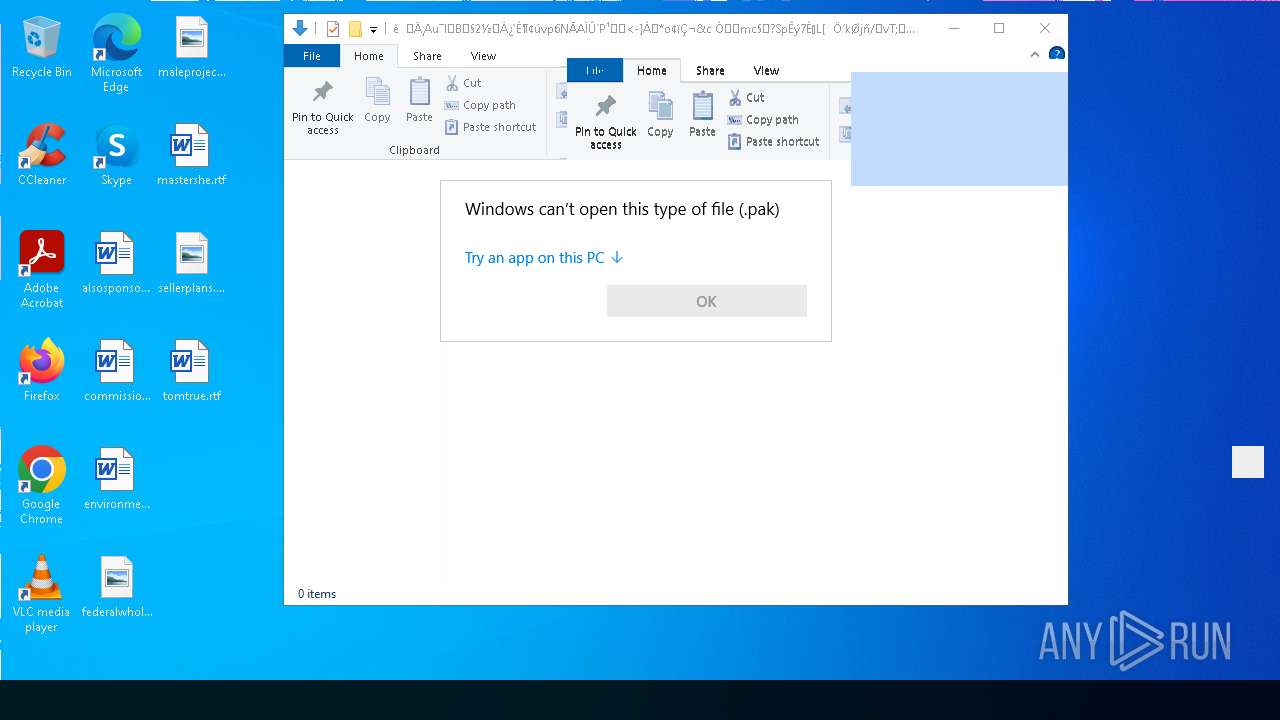Open the Recycle Bin desktop icon

pyautogui.click(x=41, y=47)
